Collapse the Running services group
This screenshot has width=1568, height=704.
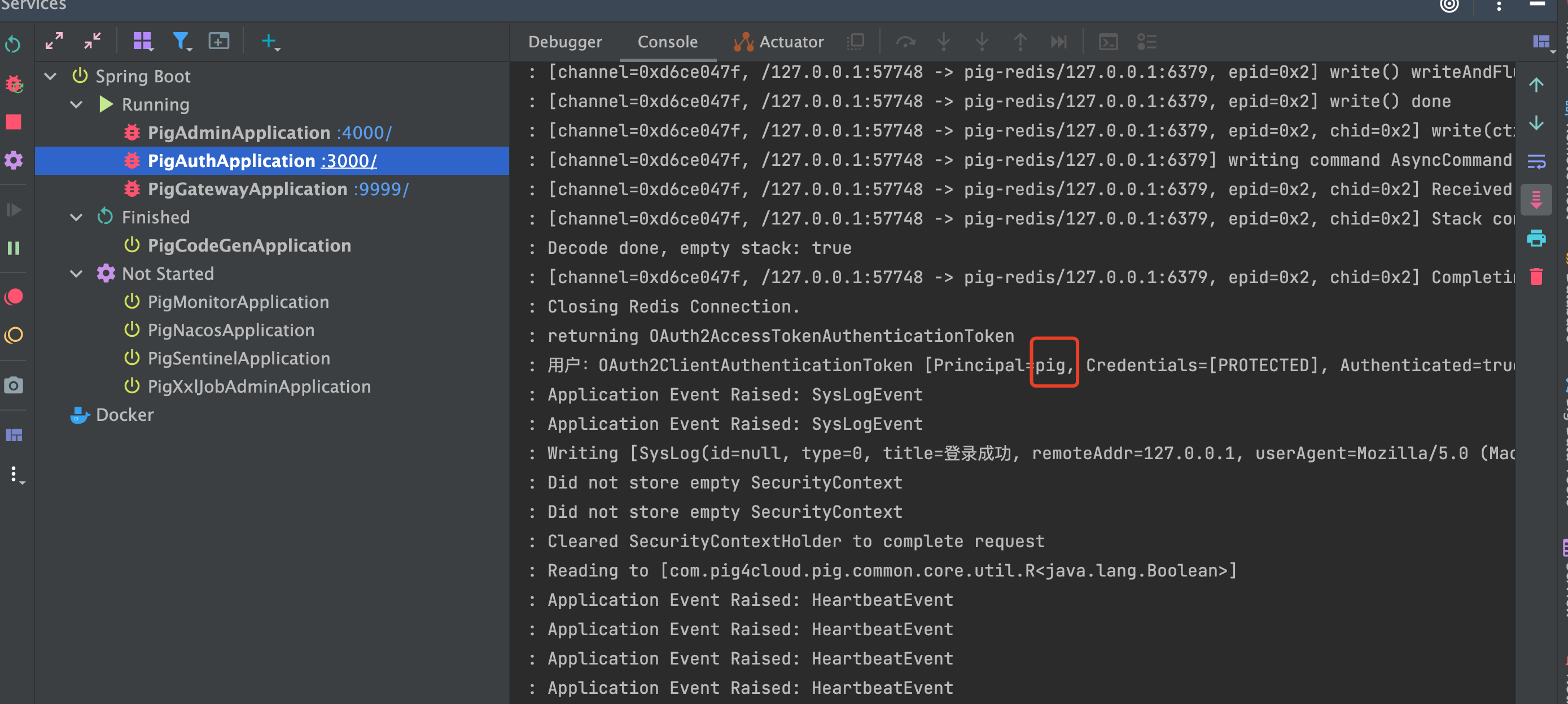[x=76, y=104]
